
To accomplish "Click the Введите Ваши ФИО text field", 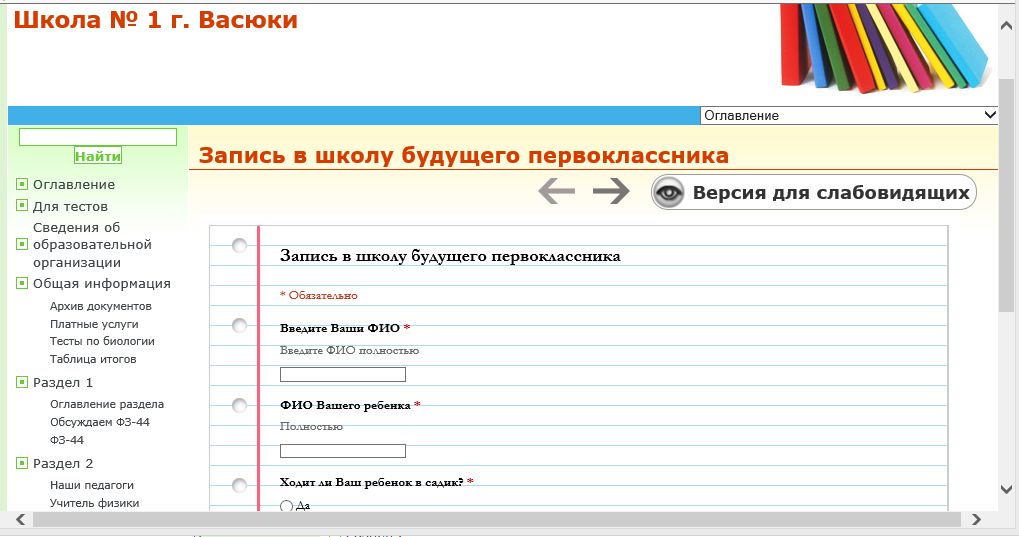I will point(343,374).
